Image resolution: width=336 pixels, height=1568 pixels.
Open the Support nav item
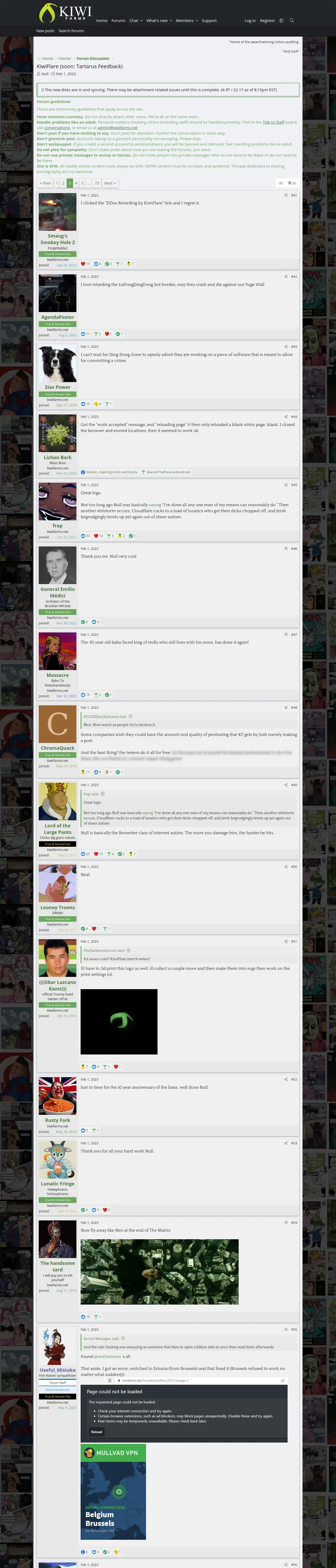tap(209, 21)
